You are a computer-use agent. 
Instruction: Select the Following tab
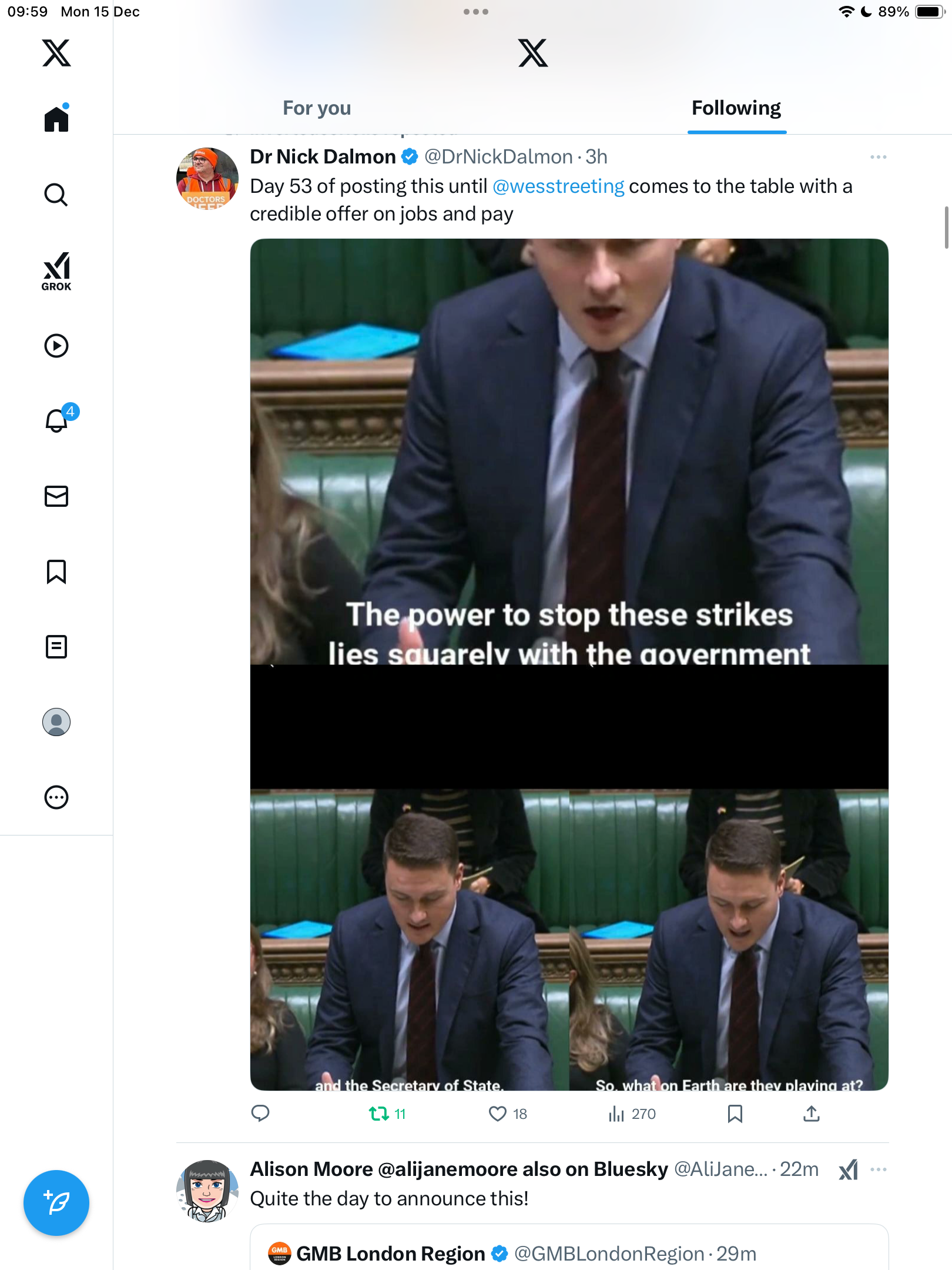736,108
